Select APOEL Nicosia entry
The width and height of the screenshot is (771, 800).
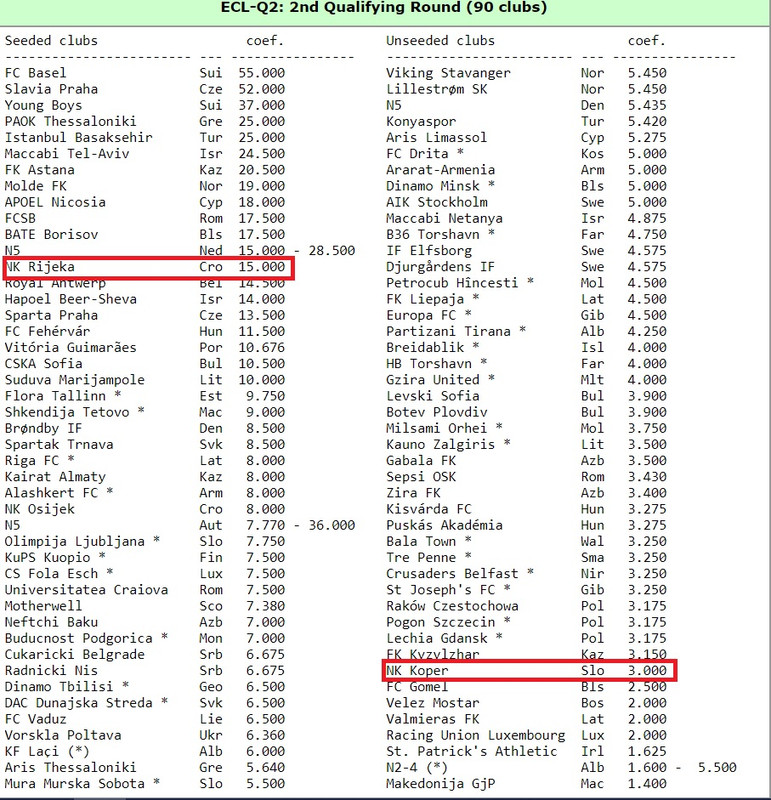point(55,202)
